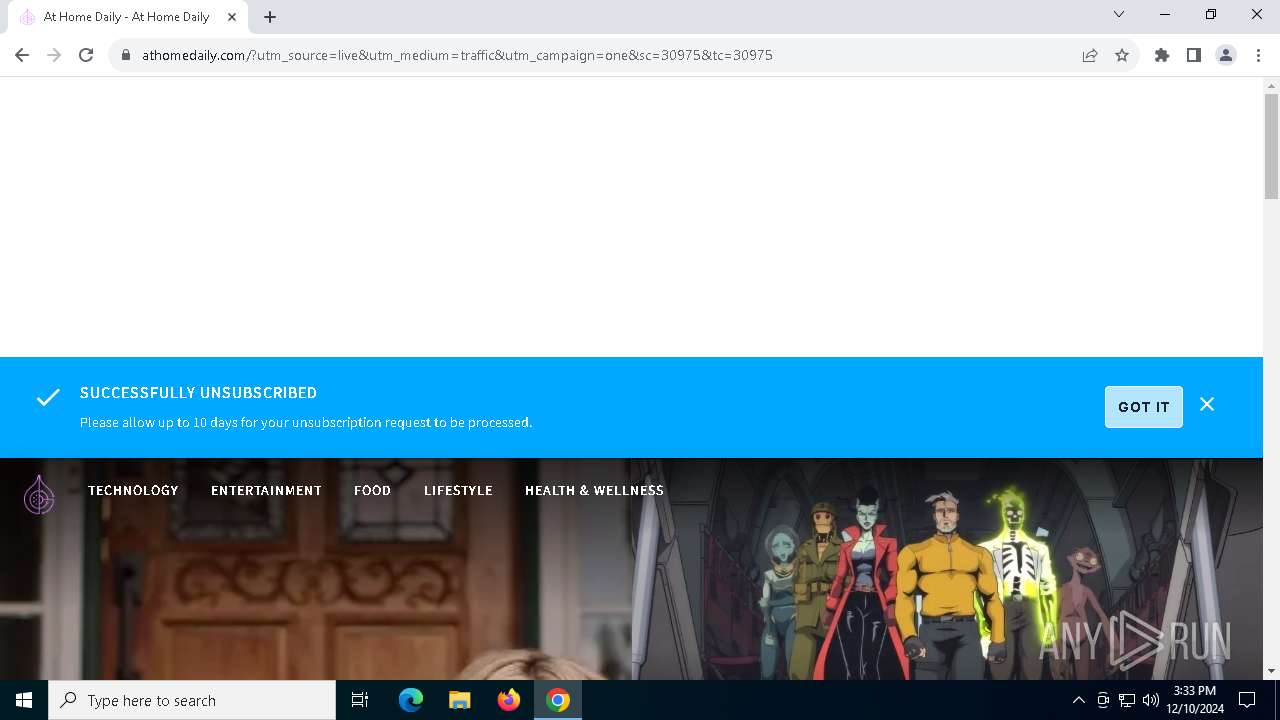Click the browser back arrow
The image size is (1280, 720).
click(22, 55)
